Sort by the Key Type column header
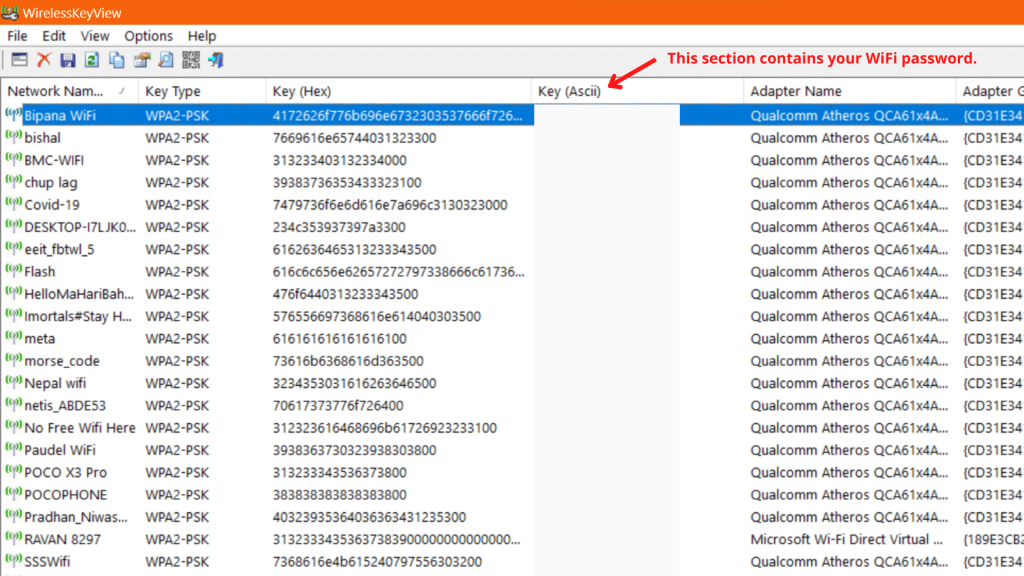This screenshot has height=576, width=1024. pyautogui.click(x=202, y=91)
